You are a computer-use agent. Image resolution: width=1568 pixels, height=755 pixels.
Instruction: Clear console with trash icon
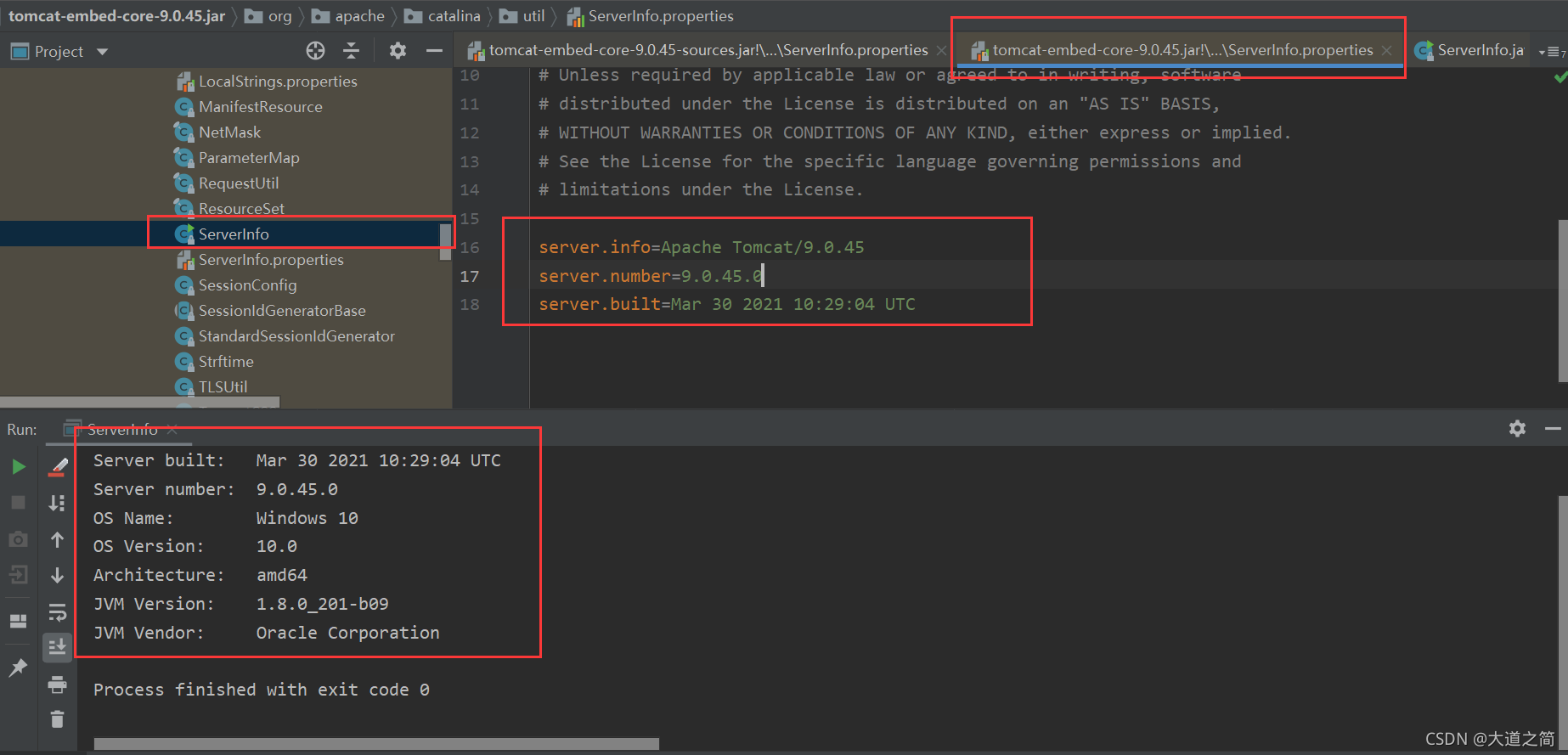(x=57, y=720)
